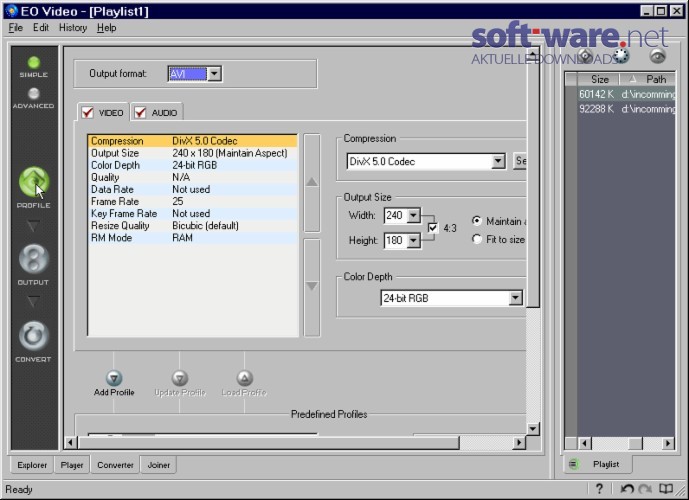Open the Output step icon
This screenshot has width=689, height=500.
[x=34, y=259]
